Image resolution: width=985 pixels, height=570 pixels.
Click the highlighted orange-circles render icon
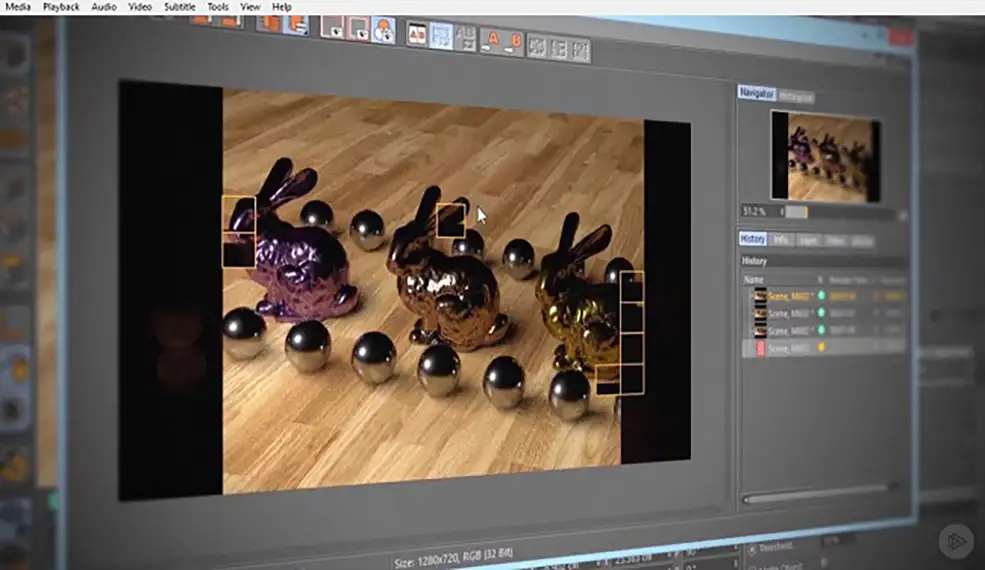[383, 30]
